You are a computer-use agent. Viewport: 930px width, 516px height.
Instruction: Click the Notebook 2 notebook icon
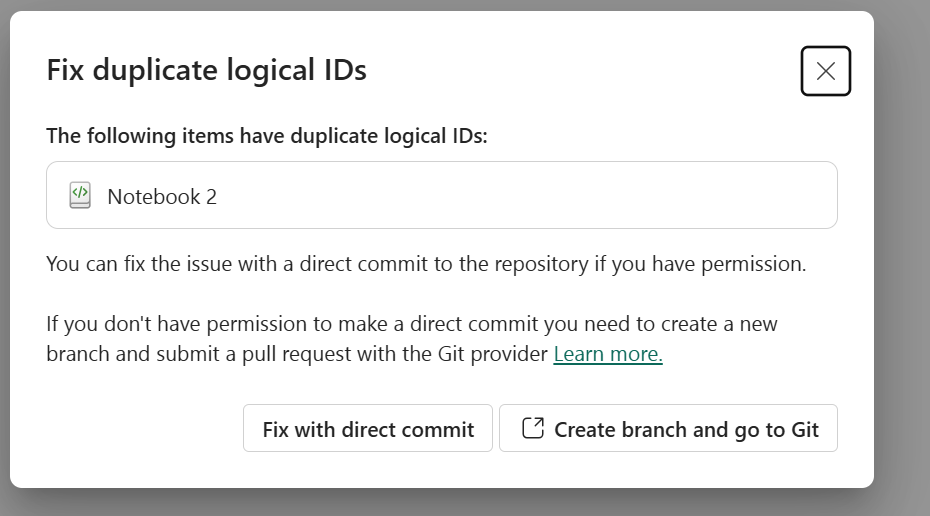[x=80, y=196]
